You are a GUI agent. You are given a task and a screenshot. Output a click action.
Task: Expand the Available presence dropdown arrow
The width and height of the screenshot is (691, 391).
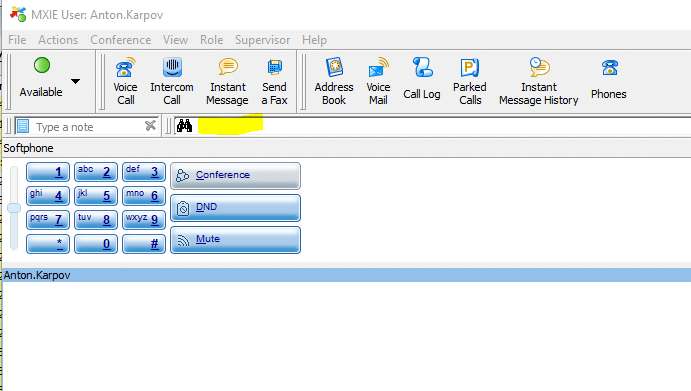tap(75, 81)
